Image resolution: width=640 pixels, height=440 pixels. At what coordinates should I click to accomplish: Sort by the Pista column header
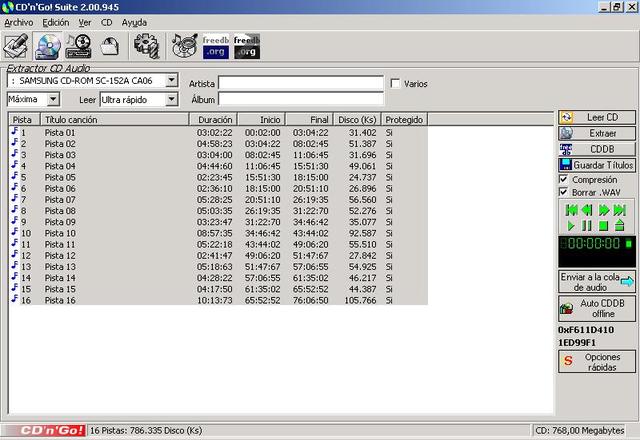24,120
